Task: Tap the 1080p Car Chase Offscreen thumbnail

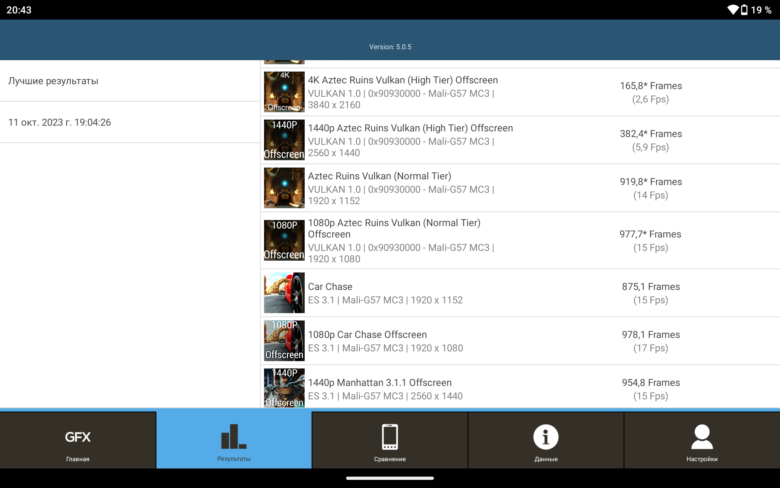Action: [284, 341]
